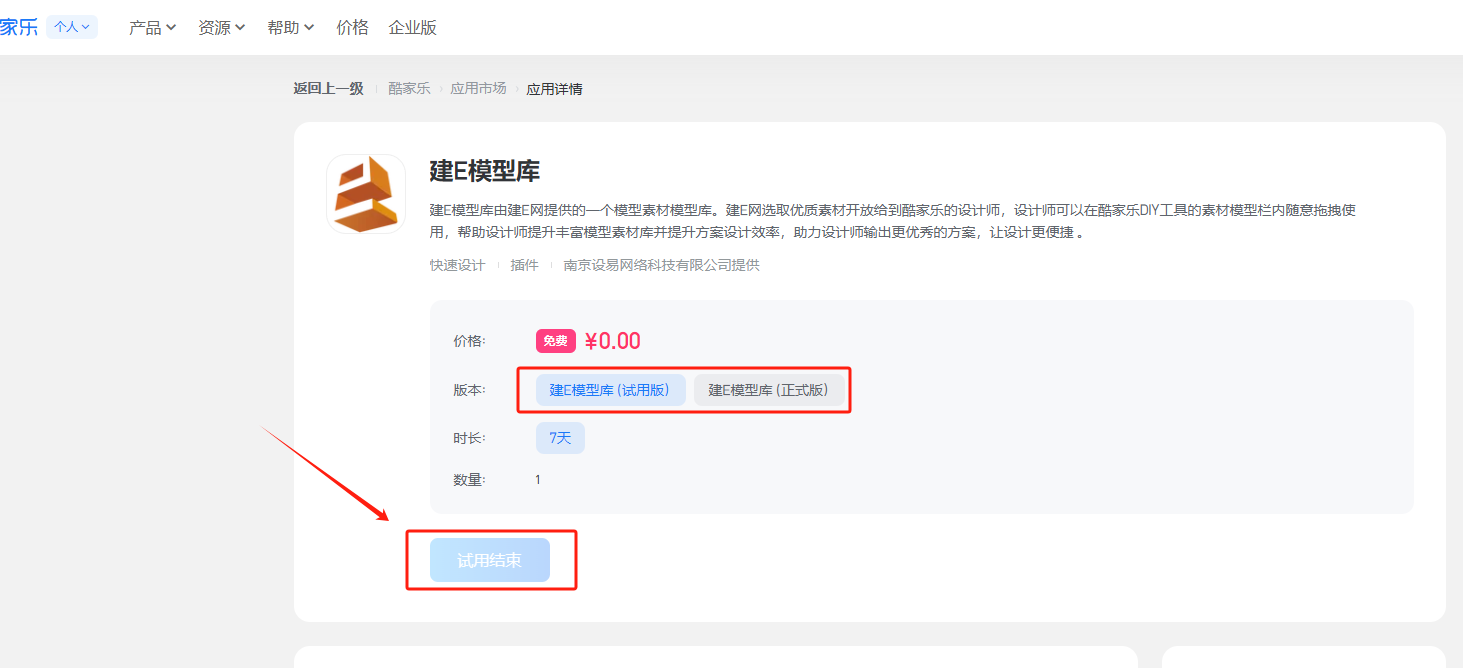Open the 企业版 nav item
Screen dimensions: 1463x668
(412, 28)
